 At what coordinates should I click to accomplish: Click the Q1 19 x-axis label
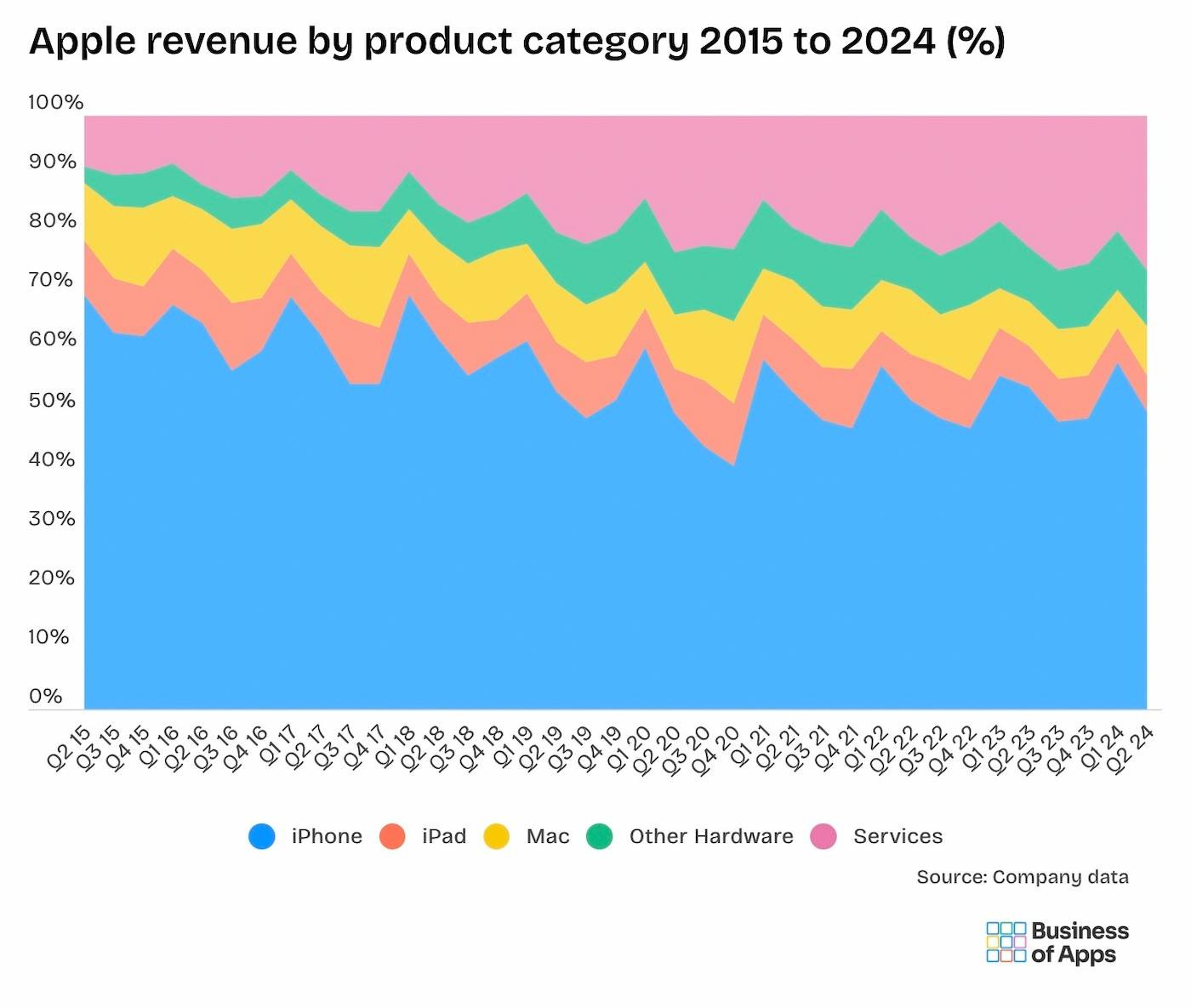click(513, 747)
